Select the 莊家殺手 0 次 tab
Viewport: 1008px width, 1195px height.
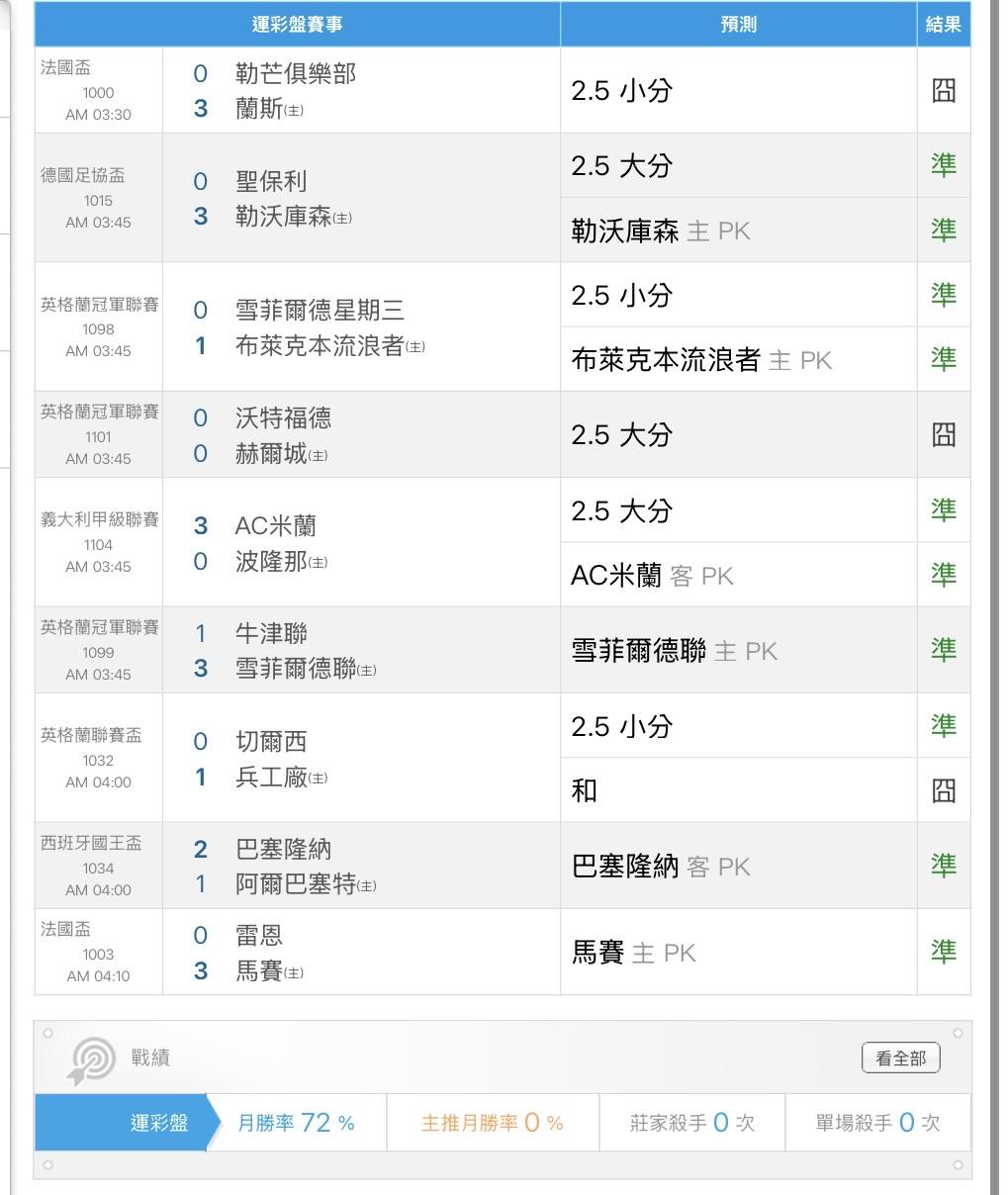tap(691, 1123)
